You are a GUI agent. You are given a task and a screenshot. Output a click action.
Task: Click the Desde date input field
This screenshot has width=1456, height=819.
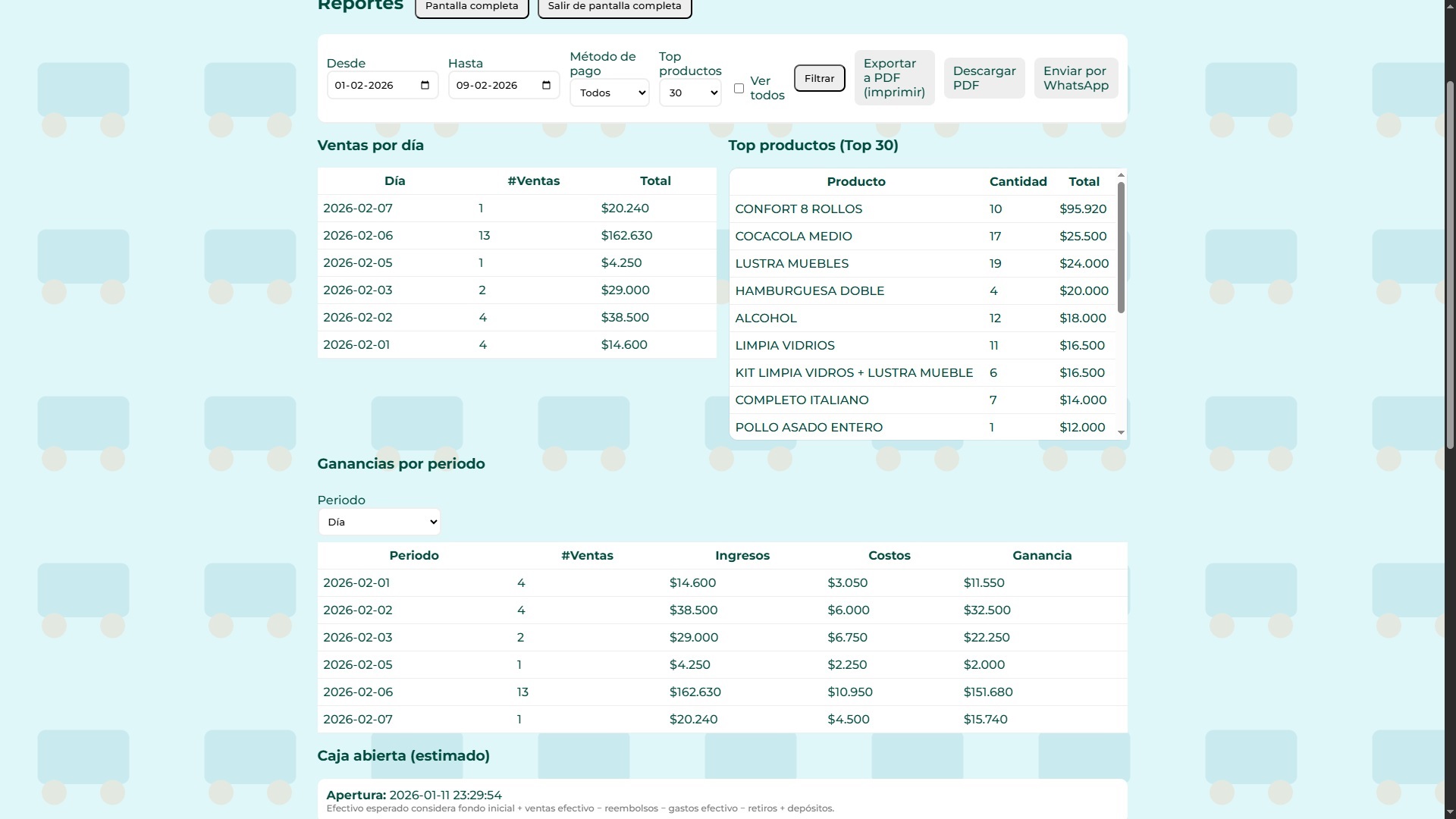pos(372,85)
